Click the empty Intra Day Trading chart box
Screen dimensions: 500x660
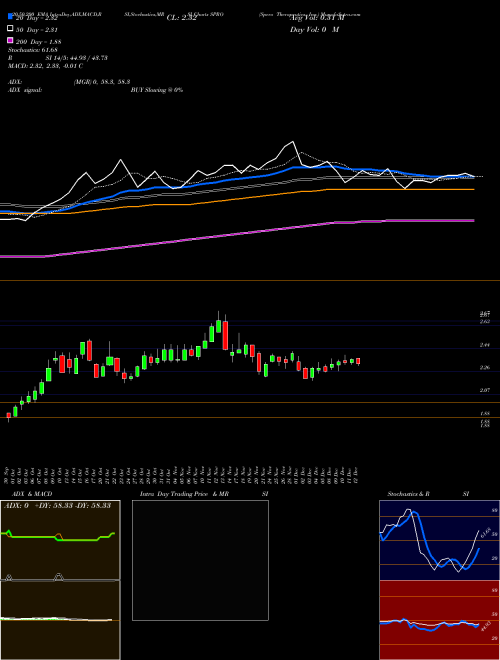point(200,560)
